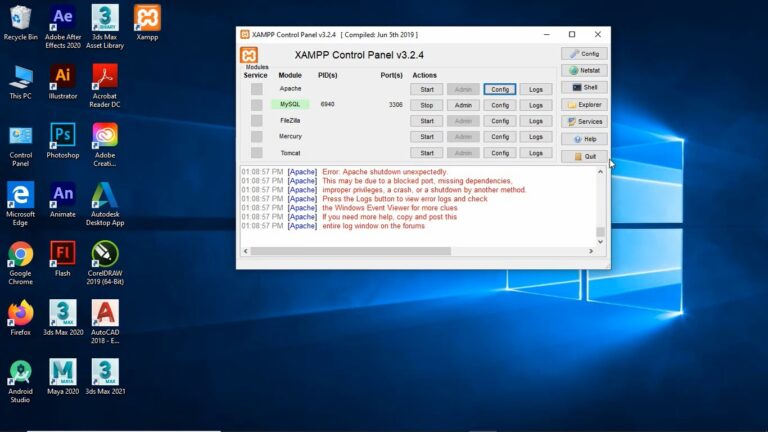This screenshot has height=432, width=768.
Task: Toggle the Mercury service checkbox
Action: click(257, 137)
